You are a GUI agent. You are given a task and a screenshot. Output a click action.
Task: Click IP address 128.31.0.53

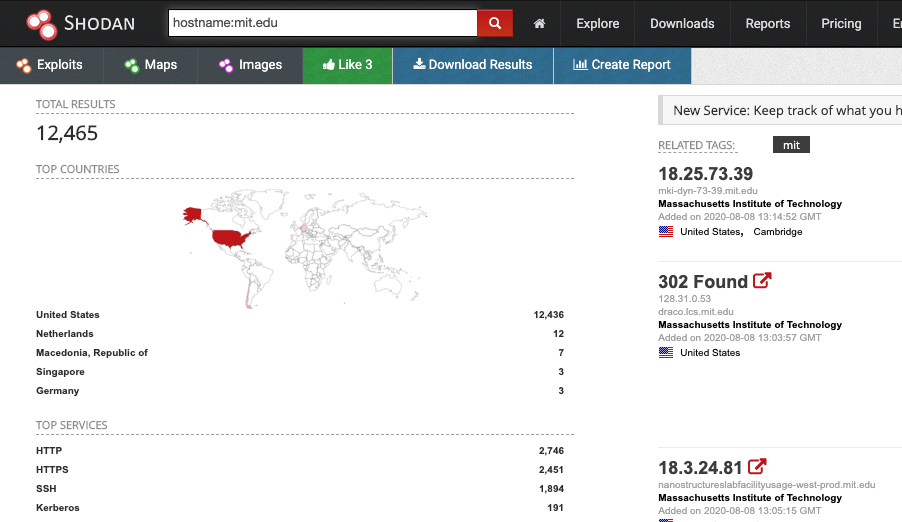(685, 299)
